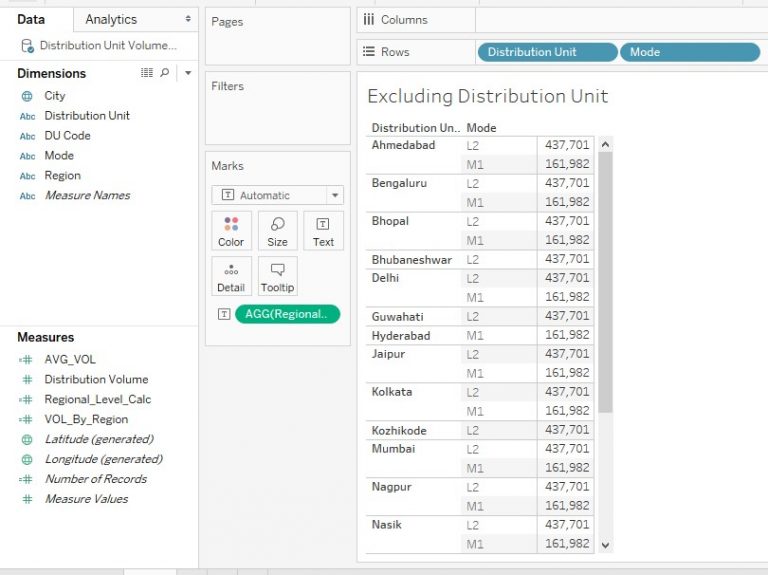Click the globe icon next to City
Screen dimensions: 768x575
click(27, 96)
